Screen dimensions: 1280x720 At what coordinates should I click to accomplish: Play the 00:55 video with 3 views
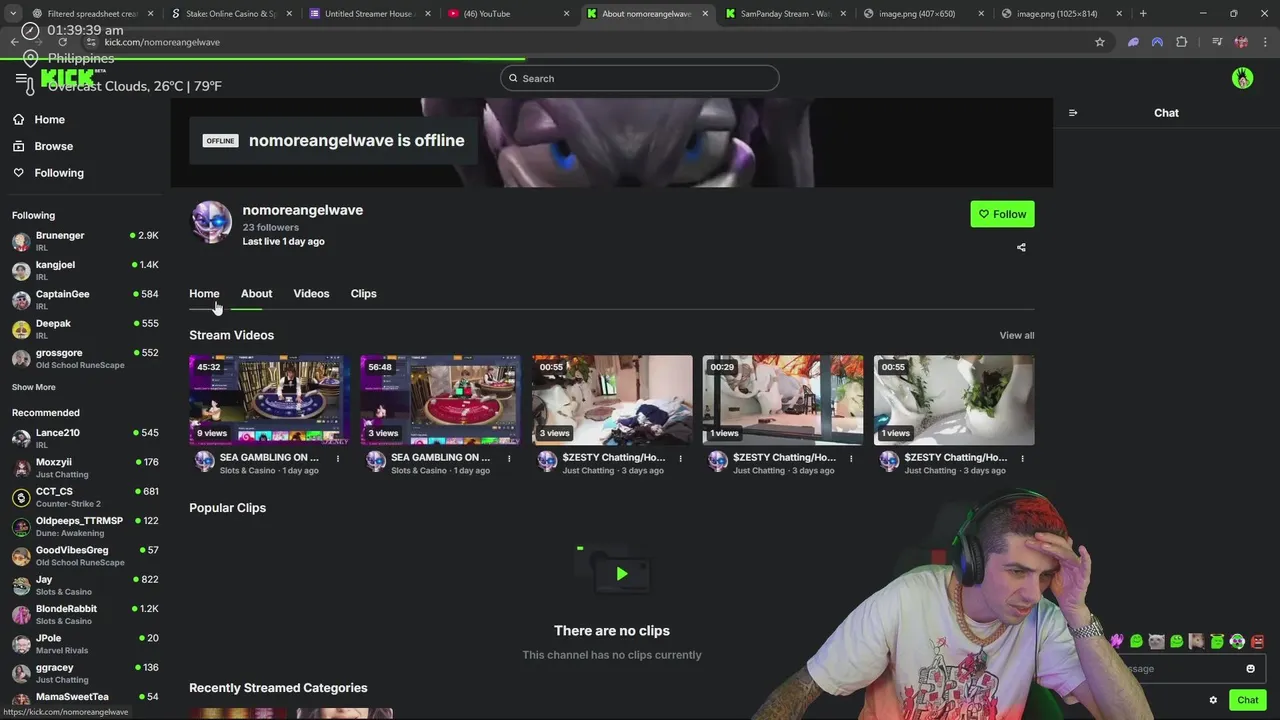point(612,400)
